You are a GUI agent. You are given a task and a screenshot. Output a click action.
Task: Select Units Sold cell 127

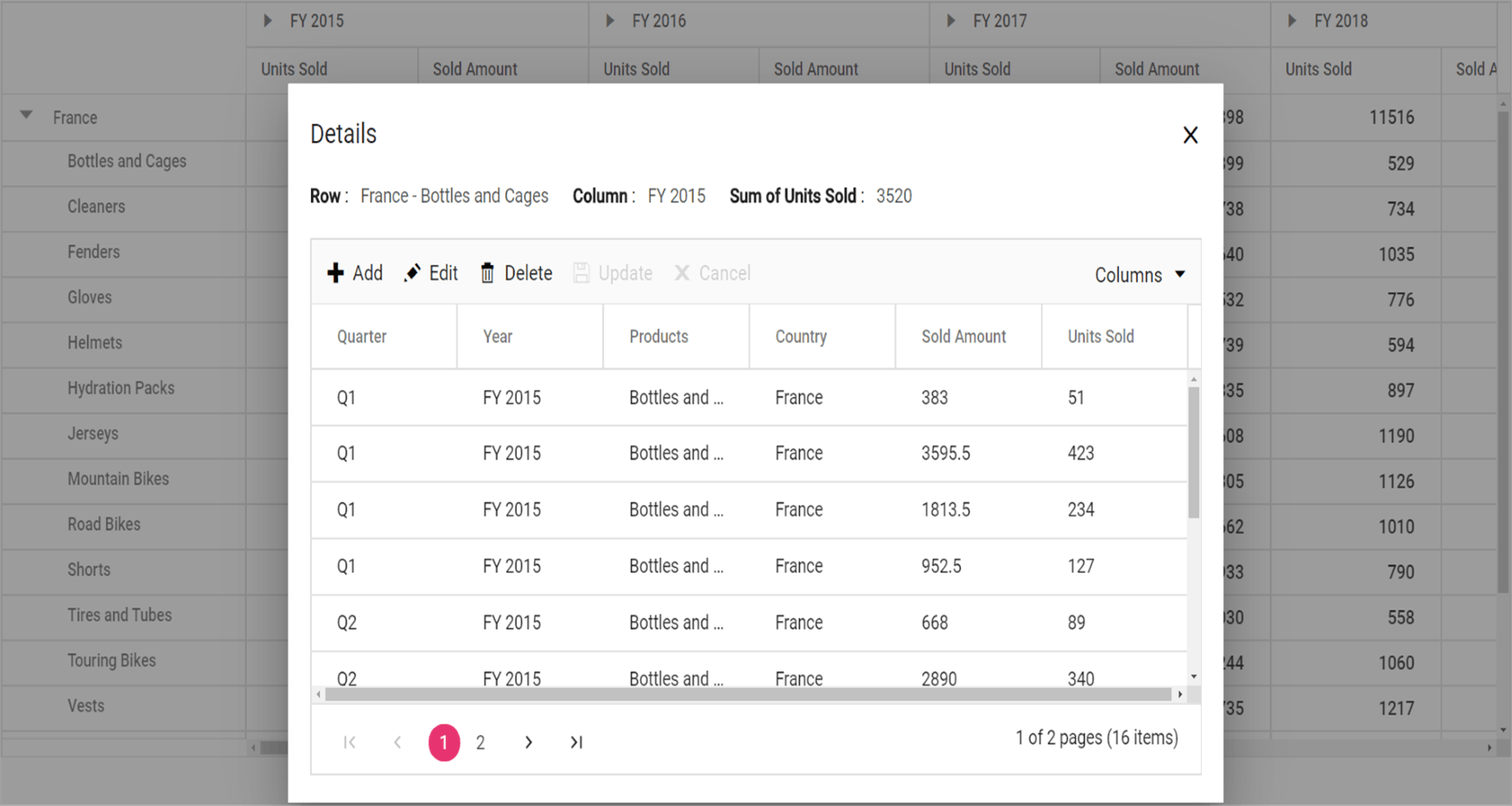pyautogui.click(x=1114, y=566)
